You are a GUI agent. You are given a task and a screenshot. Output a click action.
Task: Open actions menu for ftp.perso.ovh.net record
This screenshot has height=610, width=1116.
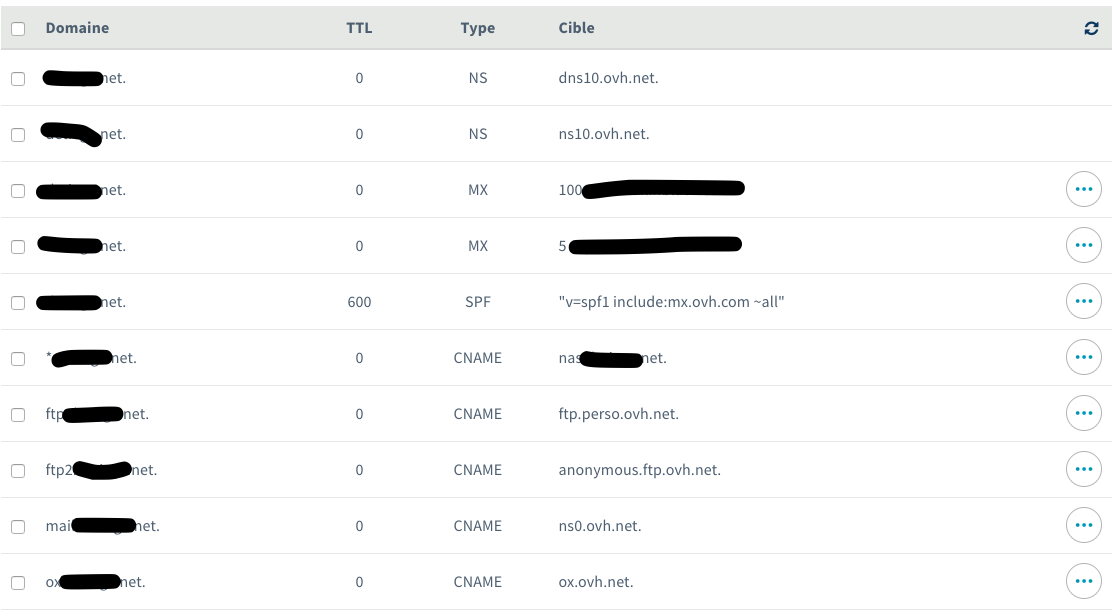coord(1084,413)
